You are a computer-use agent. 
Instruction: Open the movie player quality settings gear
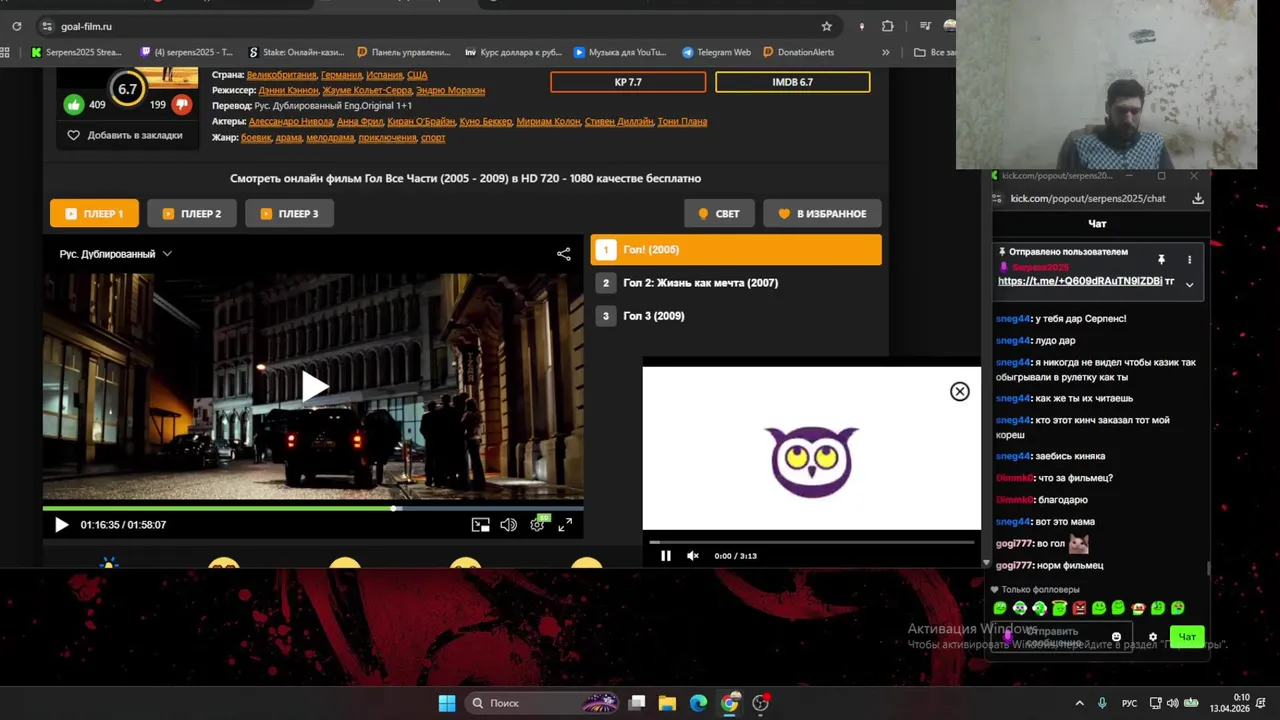[x=538, y=524]
